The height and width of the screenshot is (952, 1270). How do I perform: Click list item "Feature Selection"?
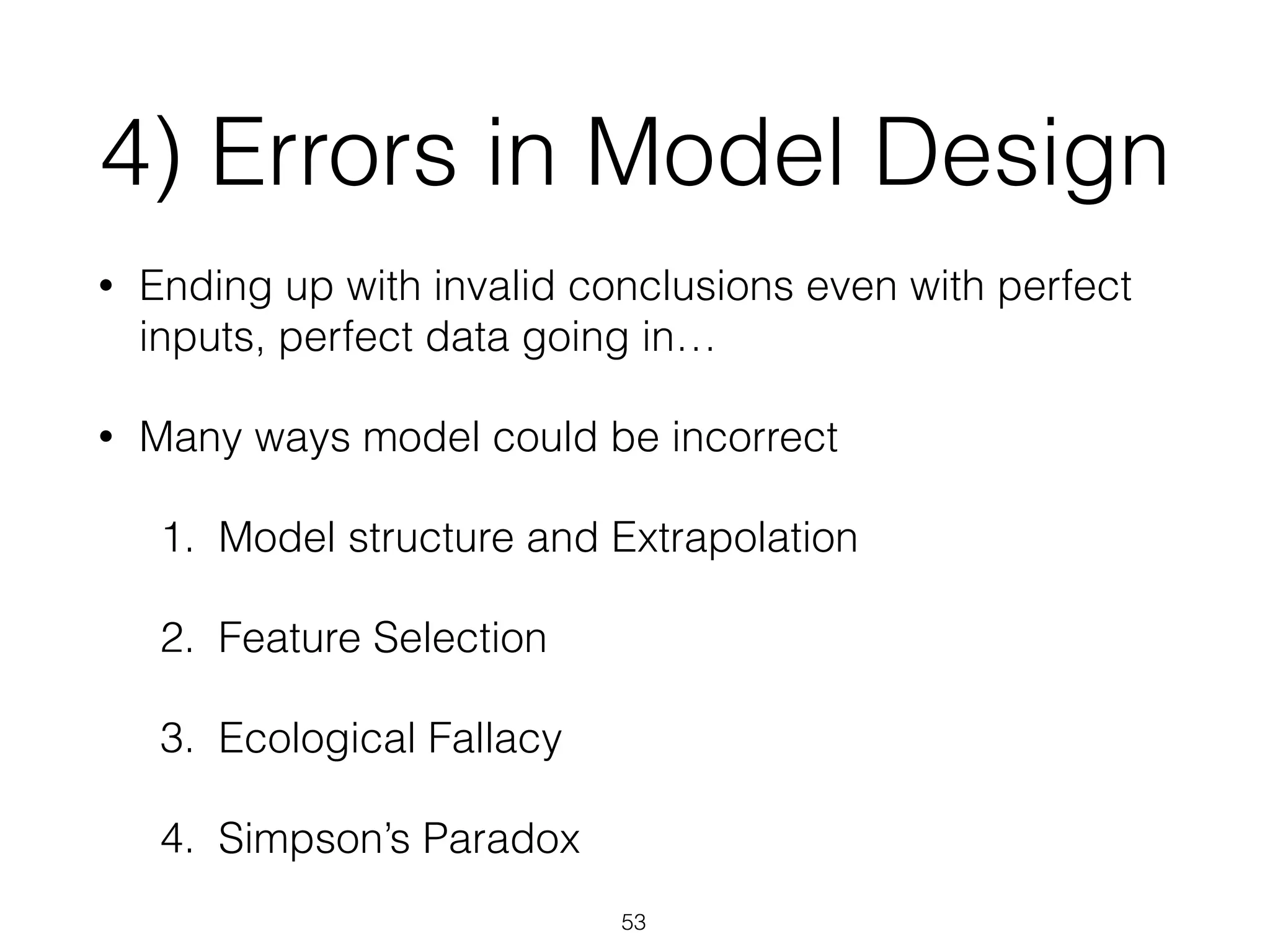382,638
